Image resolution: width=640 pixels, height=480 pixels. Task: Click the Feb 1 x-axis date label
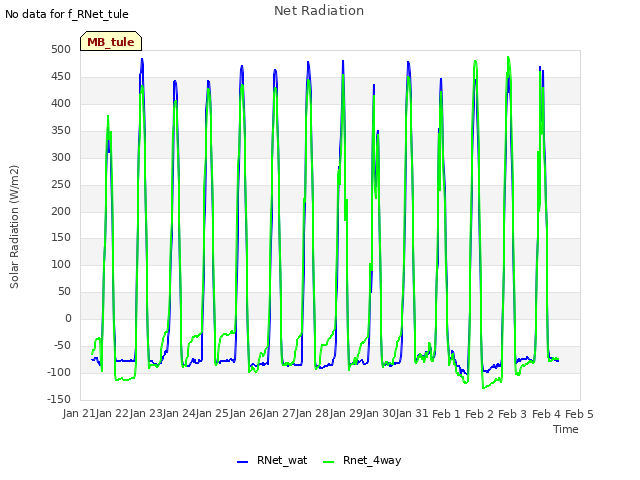click(446, 414)
